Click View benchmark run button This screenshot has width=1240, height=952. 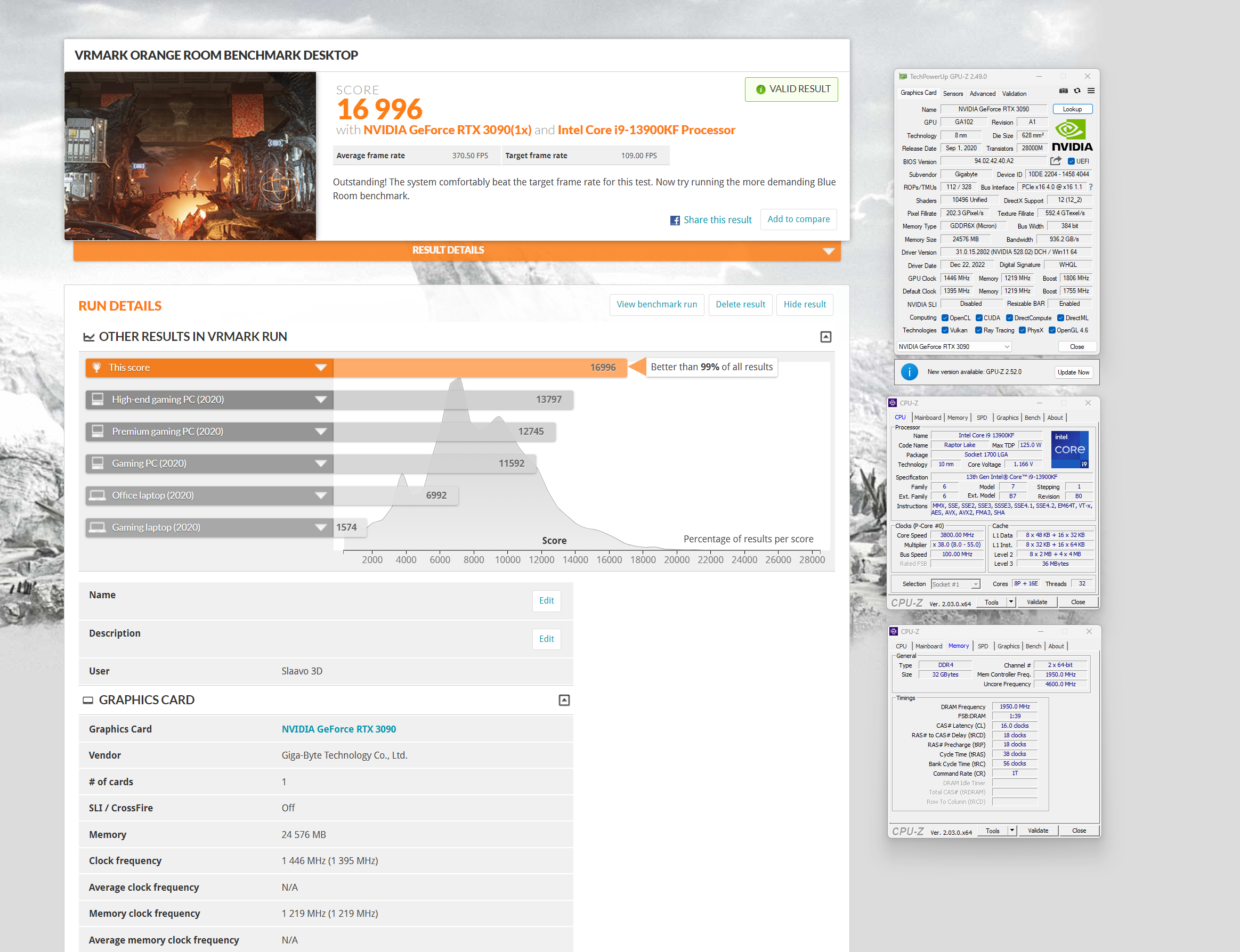pos(657,304)
